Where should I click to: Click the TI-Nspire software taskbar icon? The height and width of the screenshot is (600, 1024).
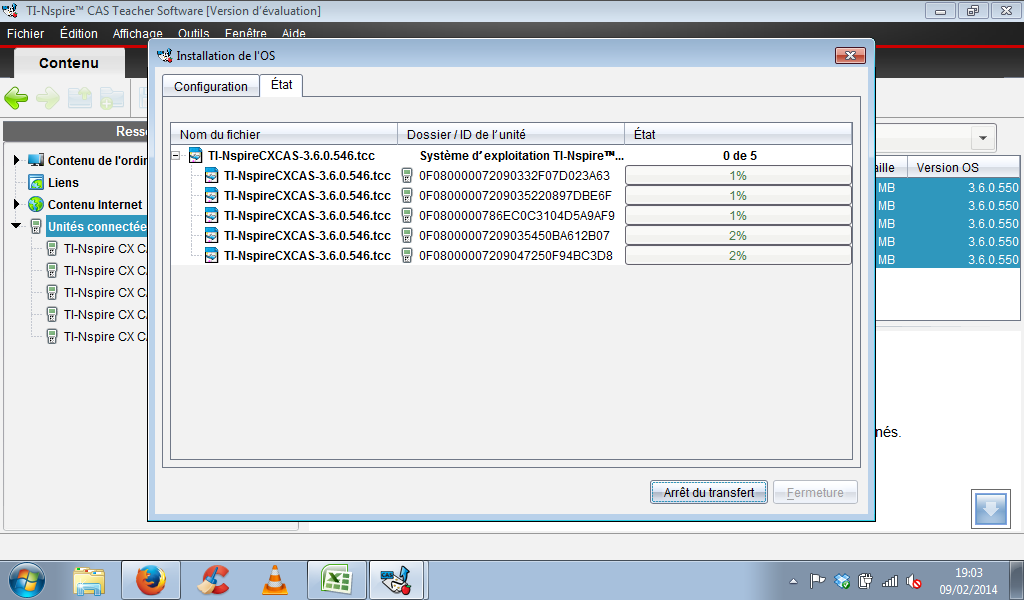(x=396, y=580)
